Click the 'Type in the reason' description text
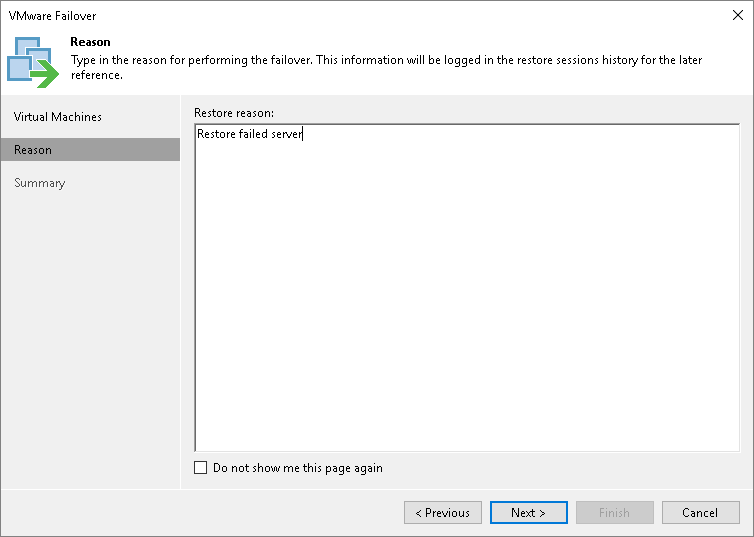This screenshot has height=537, width=754. pos(386,67)
